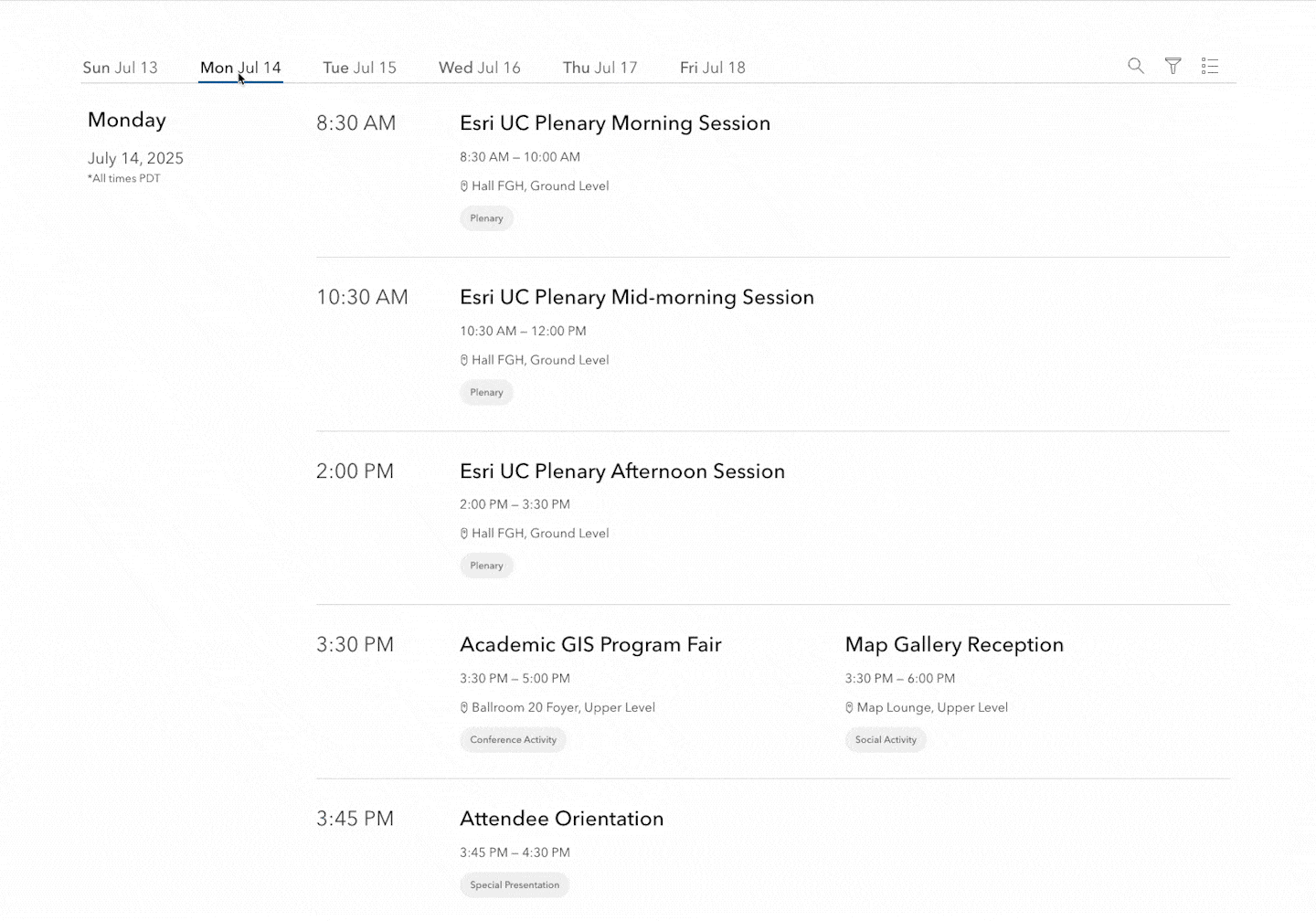
Task: Click location pin beside Map Lounge, Upper Level
Action: 849,707
